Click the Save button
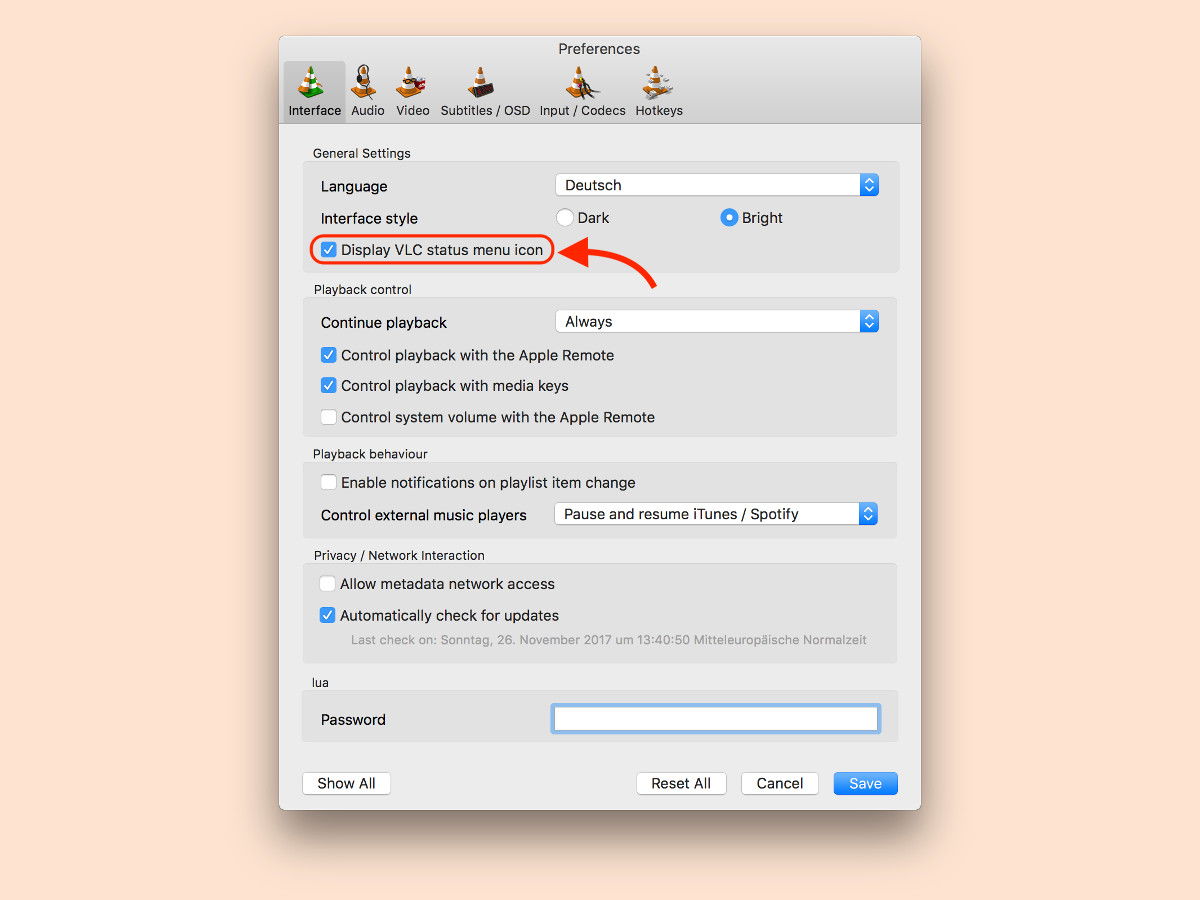 [x=866, y=783]
